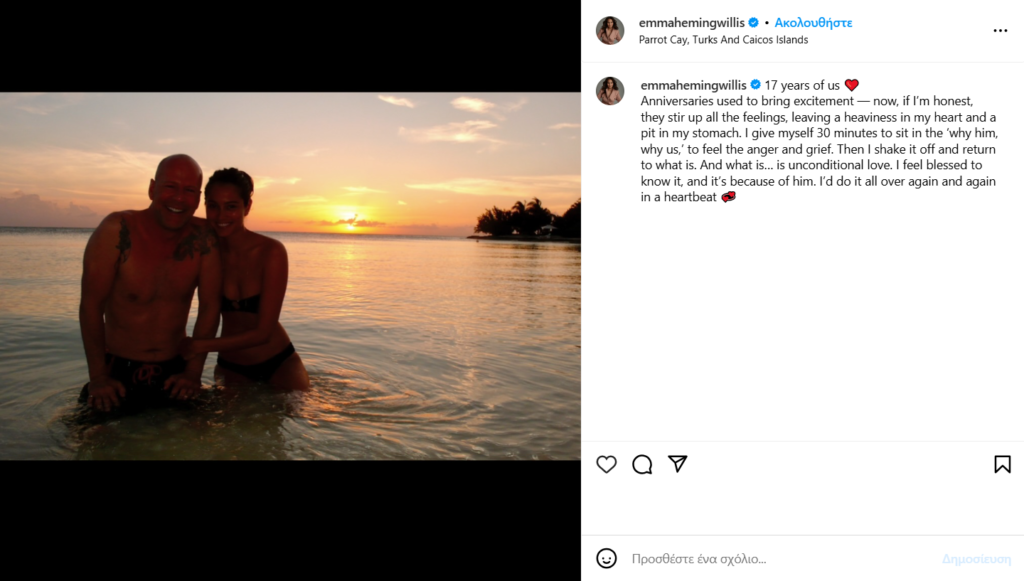Screen dimensions: 1024x581
Task: Click the emmahemingwillis username in the caption
Action: coord(693,85)
